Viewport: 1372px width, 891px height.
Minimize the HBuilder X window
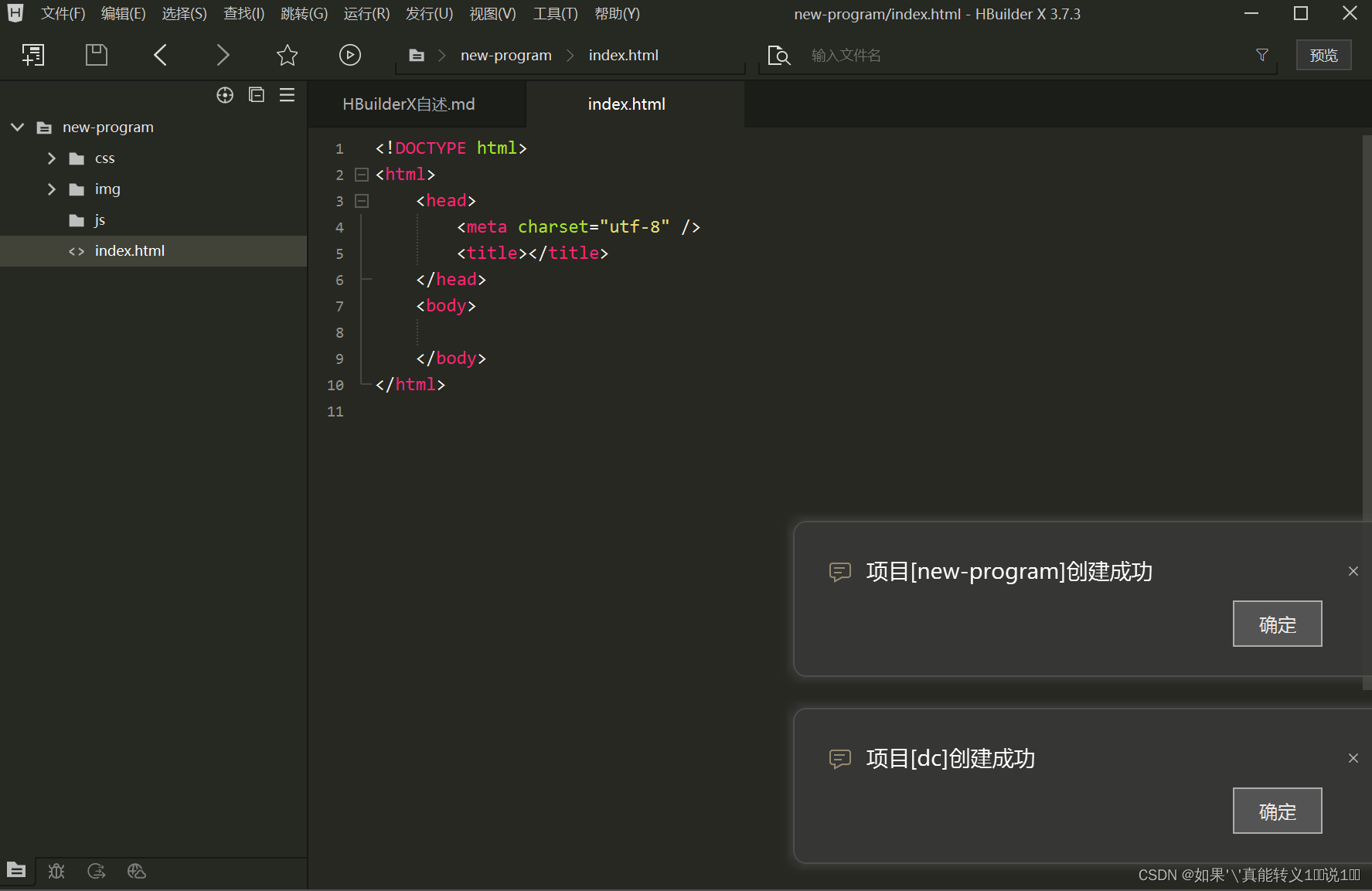pyautogui.click(x=1251, y=13)
